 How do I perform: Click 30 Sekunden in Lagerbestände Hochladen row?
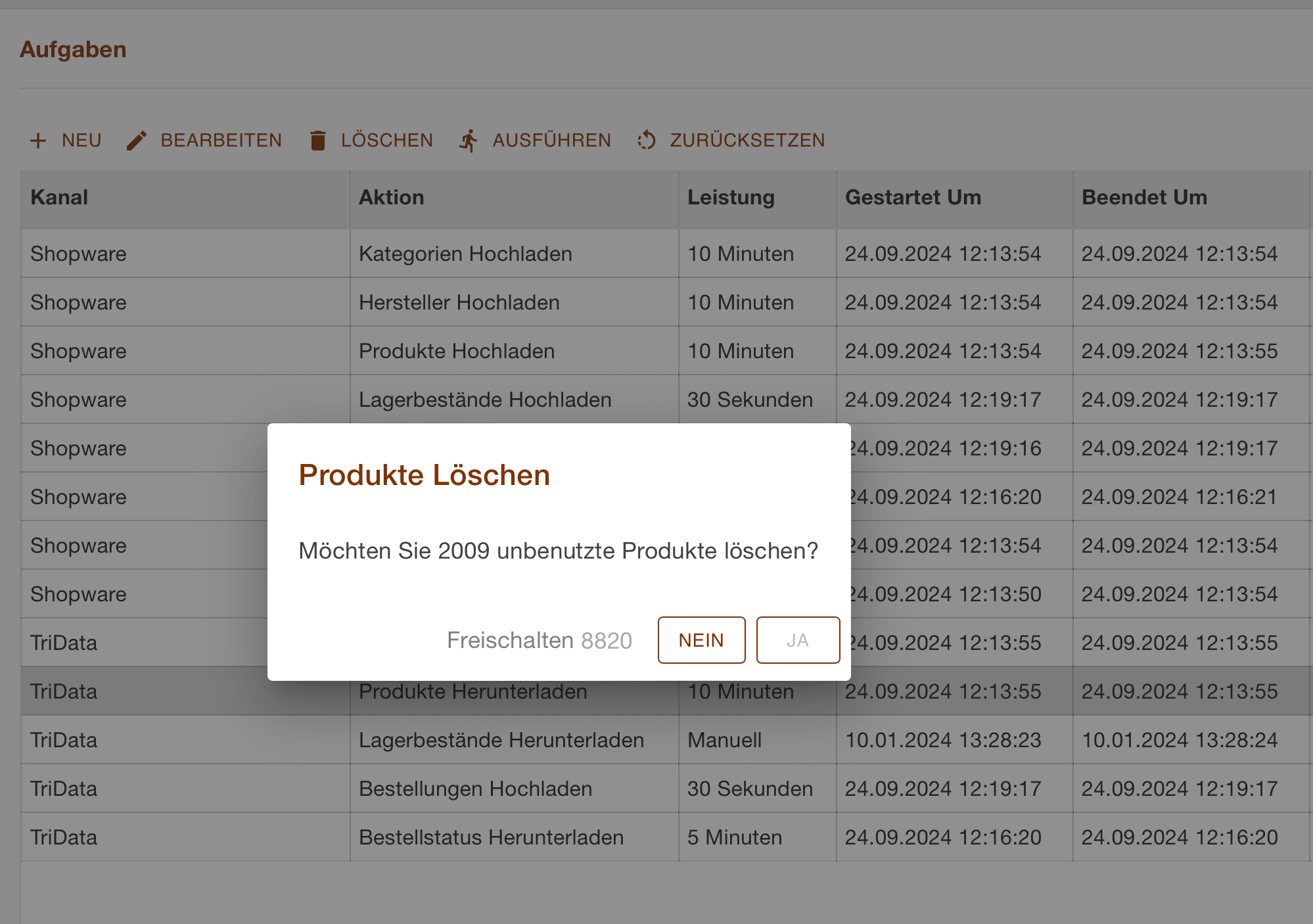pos(757,400)
